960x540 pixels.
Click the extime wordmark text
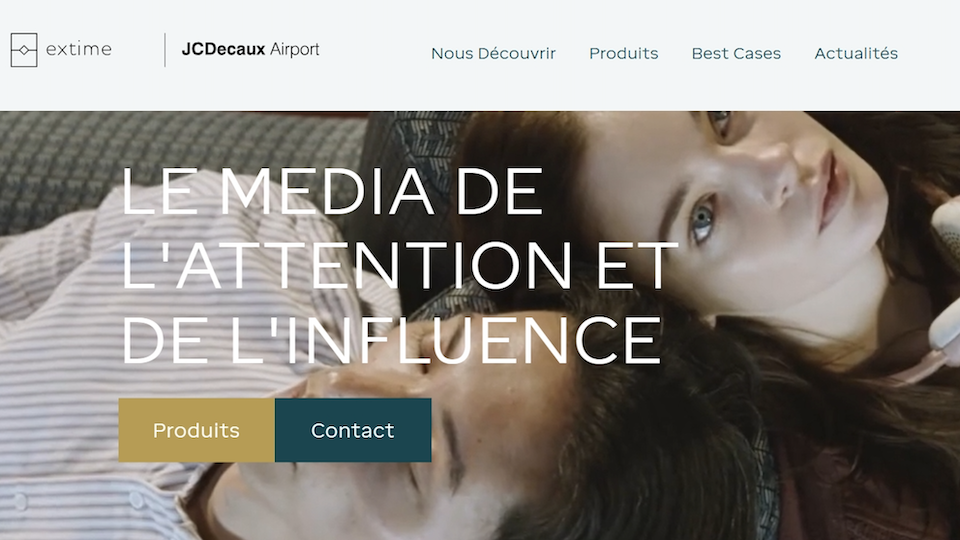79,49
